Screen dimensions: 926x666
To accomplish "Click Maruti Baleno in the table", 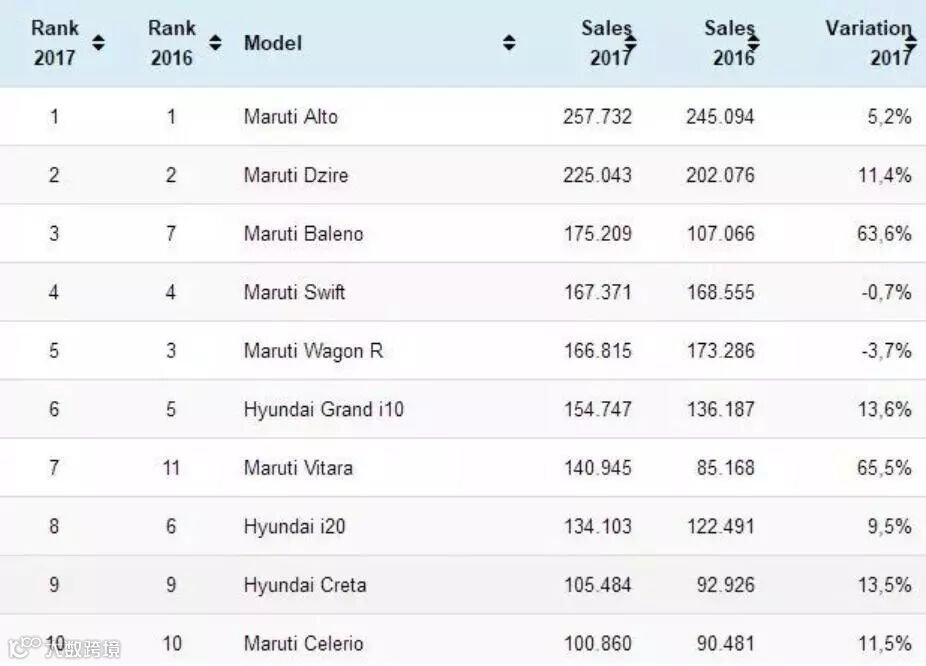I will click(x=303, y=234).
